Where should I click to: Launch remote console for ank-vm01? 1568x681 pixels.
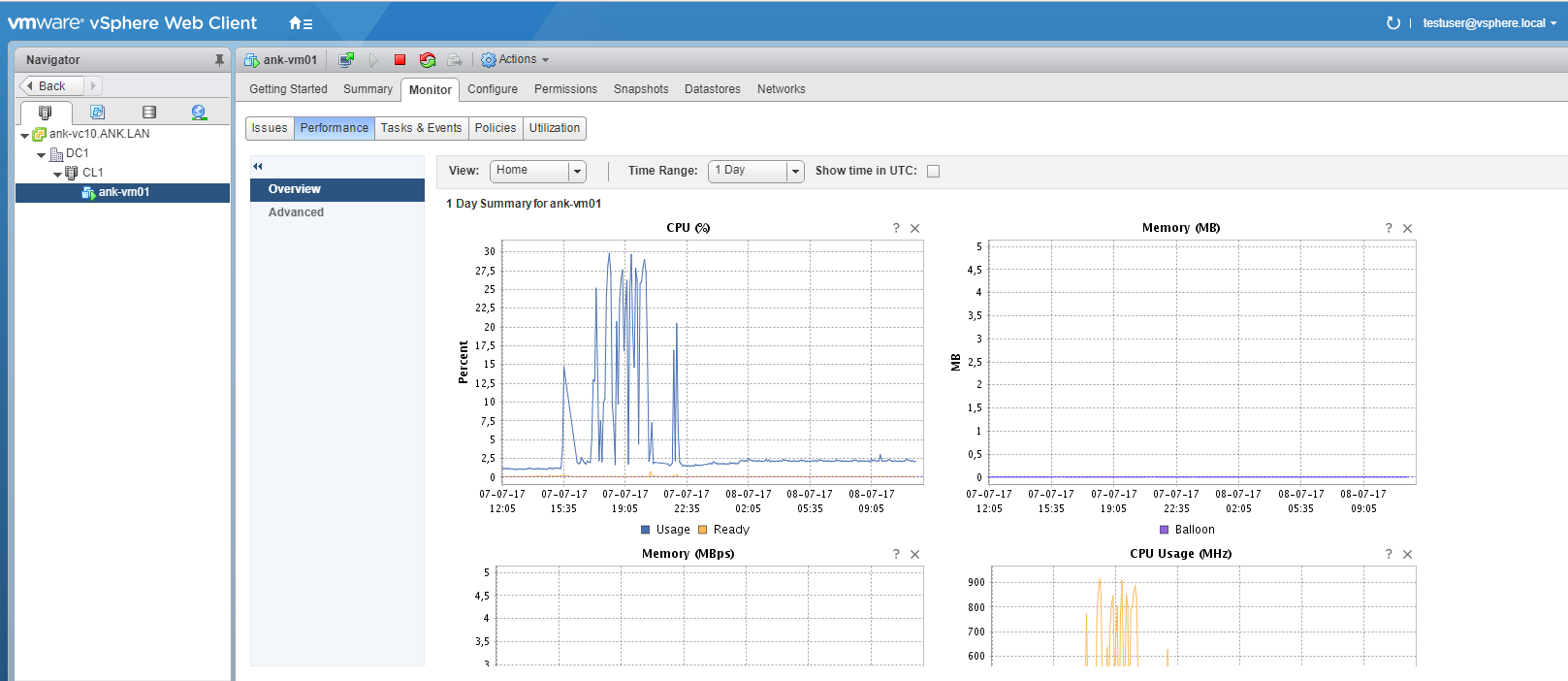tap(346, 59)
